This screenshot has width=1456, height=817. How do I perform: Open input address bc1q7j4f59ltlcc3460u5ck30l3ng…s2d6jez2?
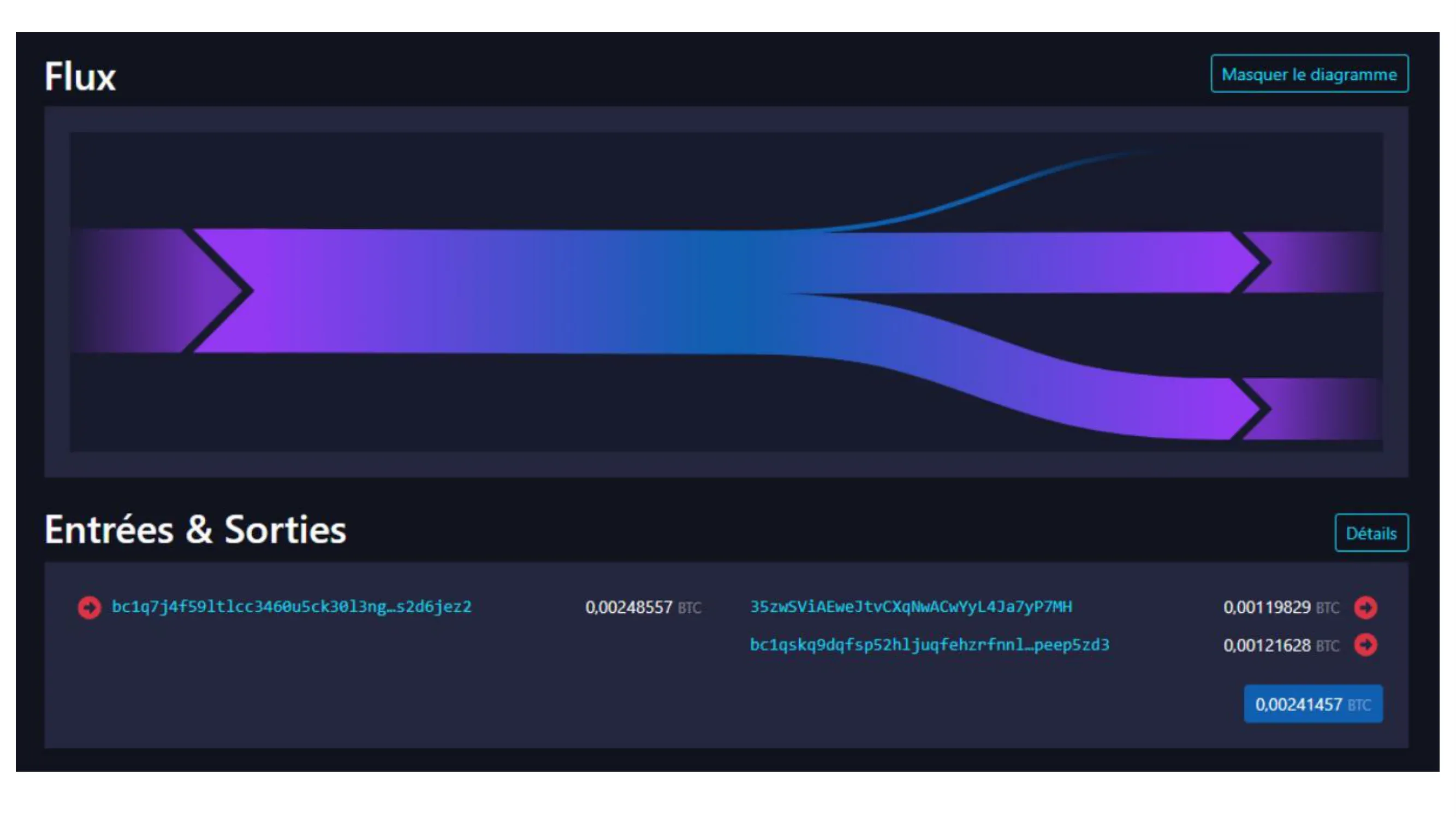coord(292,607)
